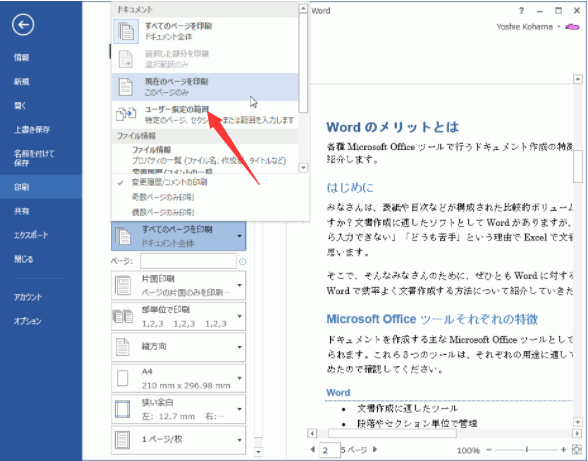Select 開く in the backstage sidebar
The width and height of the screenshot is (588, 461).
20,106
